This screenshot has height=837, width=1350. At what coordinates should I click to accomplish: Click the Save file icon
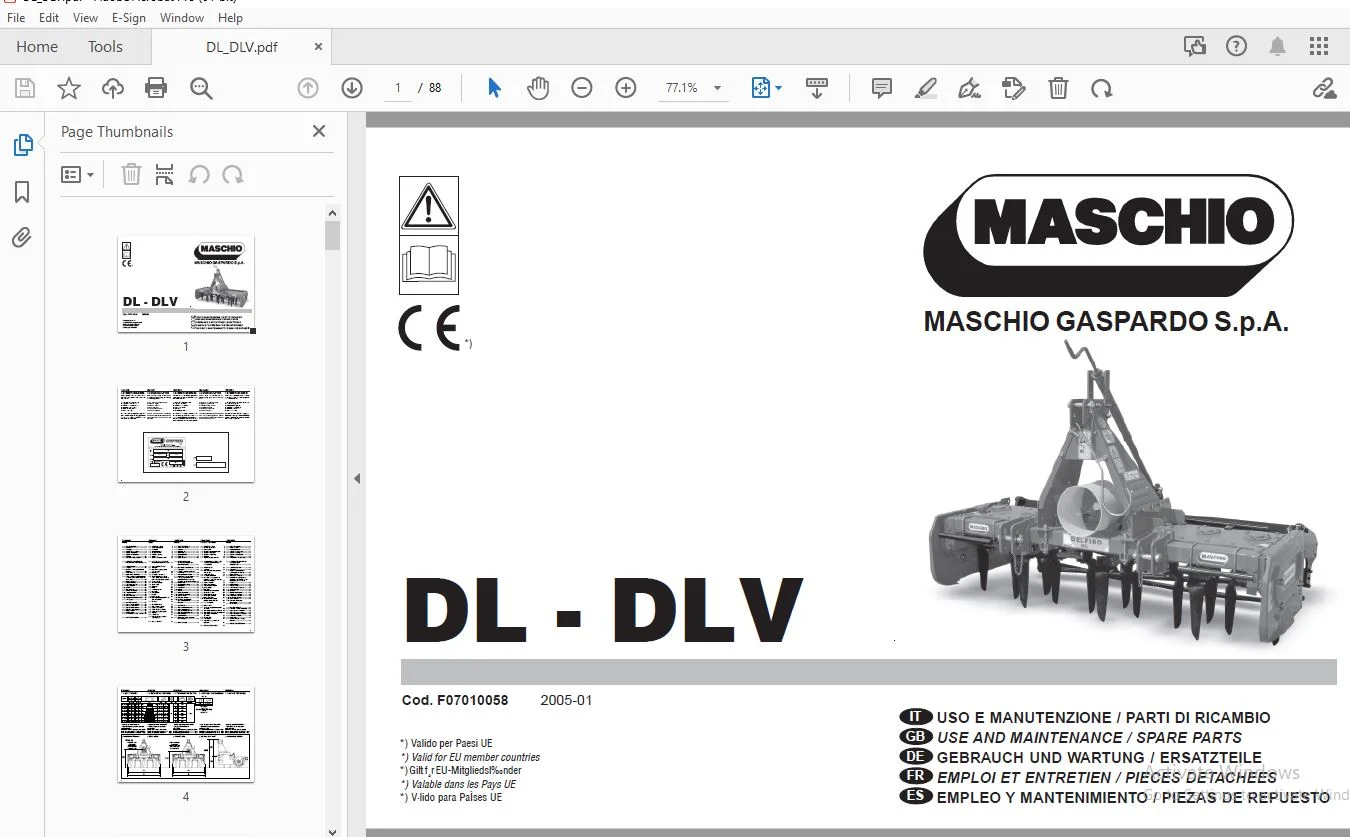click(x=25, y=88)
